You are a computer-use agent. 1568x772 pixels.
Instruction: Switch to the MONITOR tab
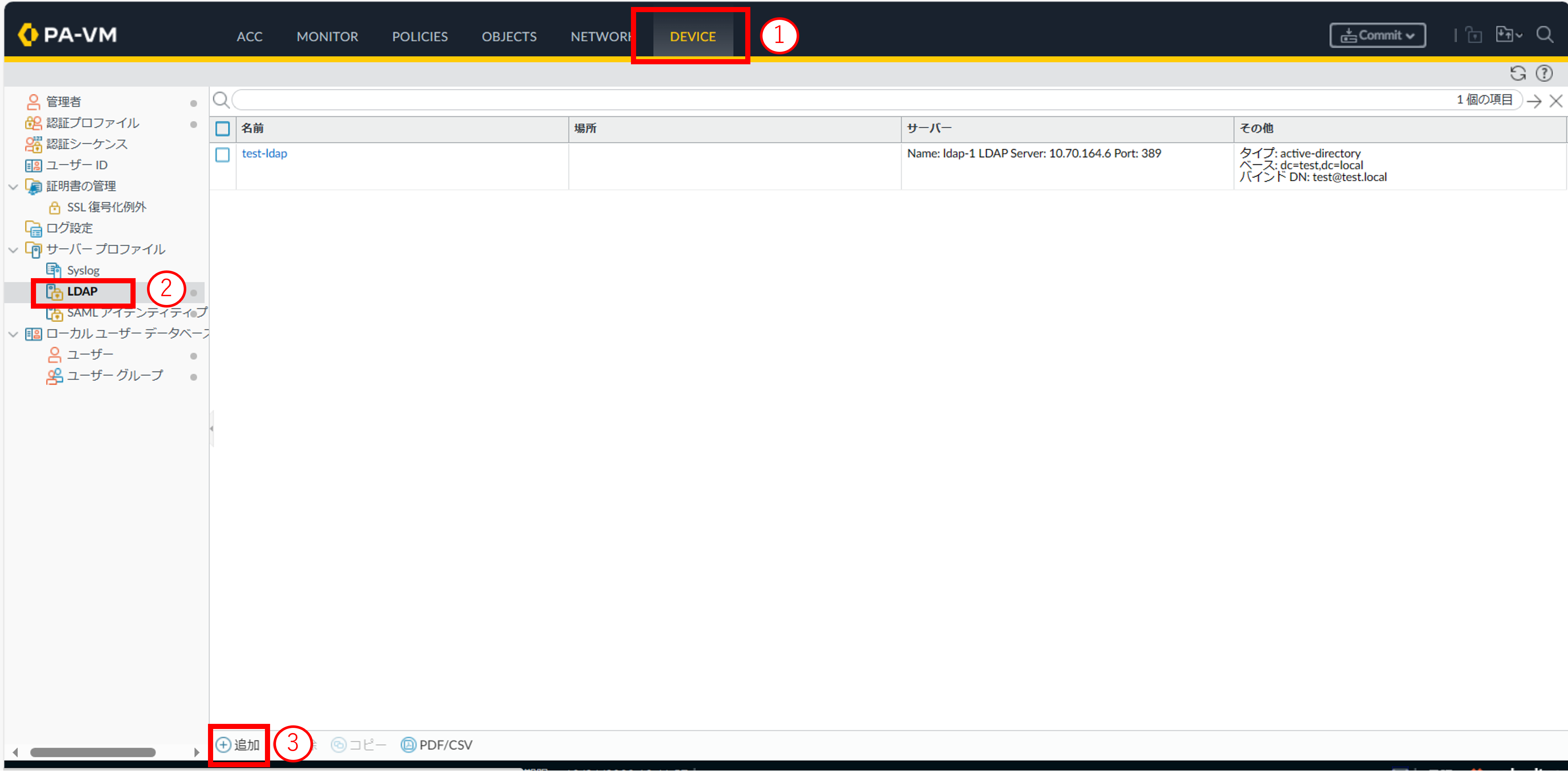pos(327,36)
